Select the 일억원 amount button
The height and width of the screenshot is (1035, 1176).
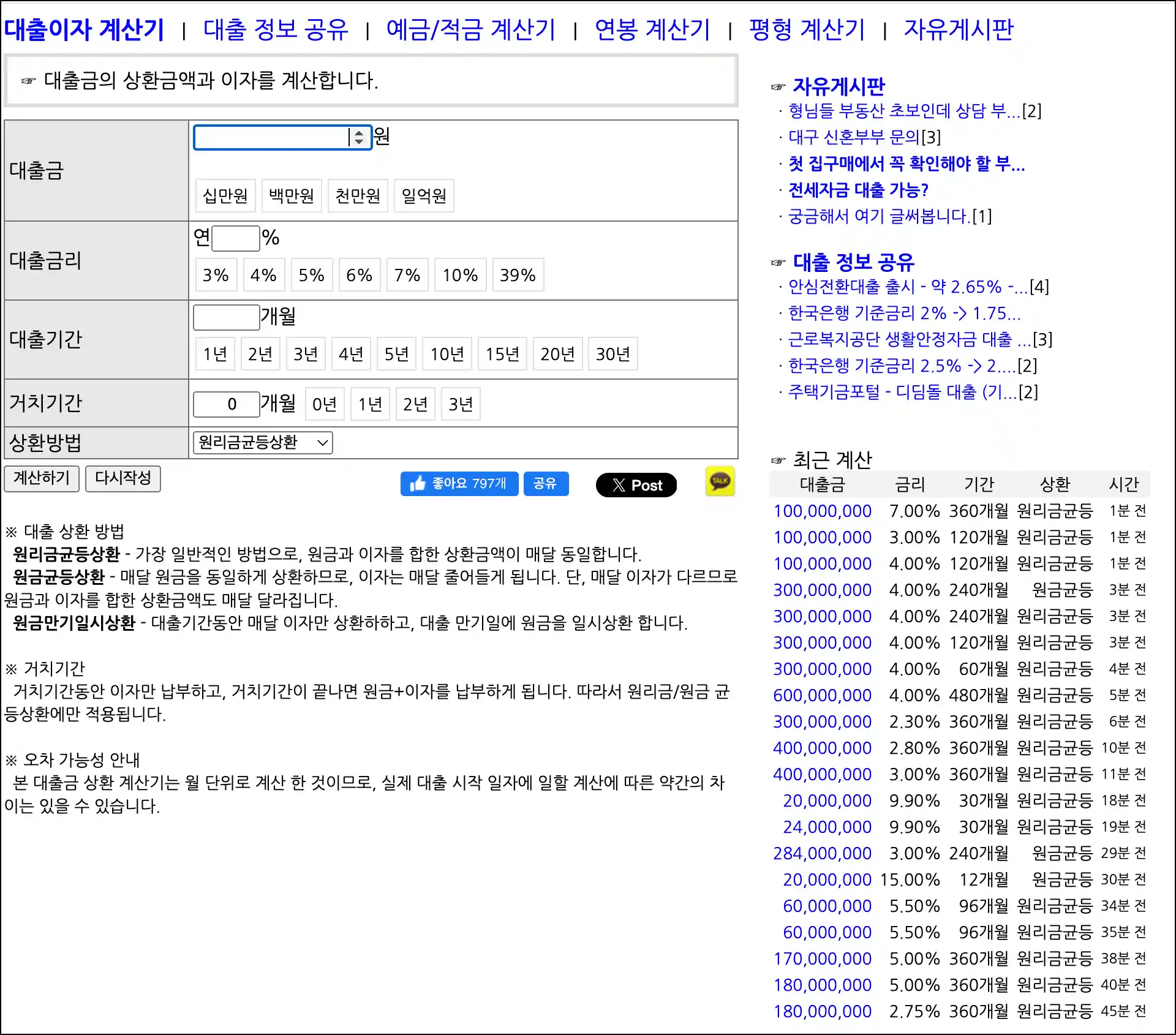point(424,196)
